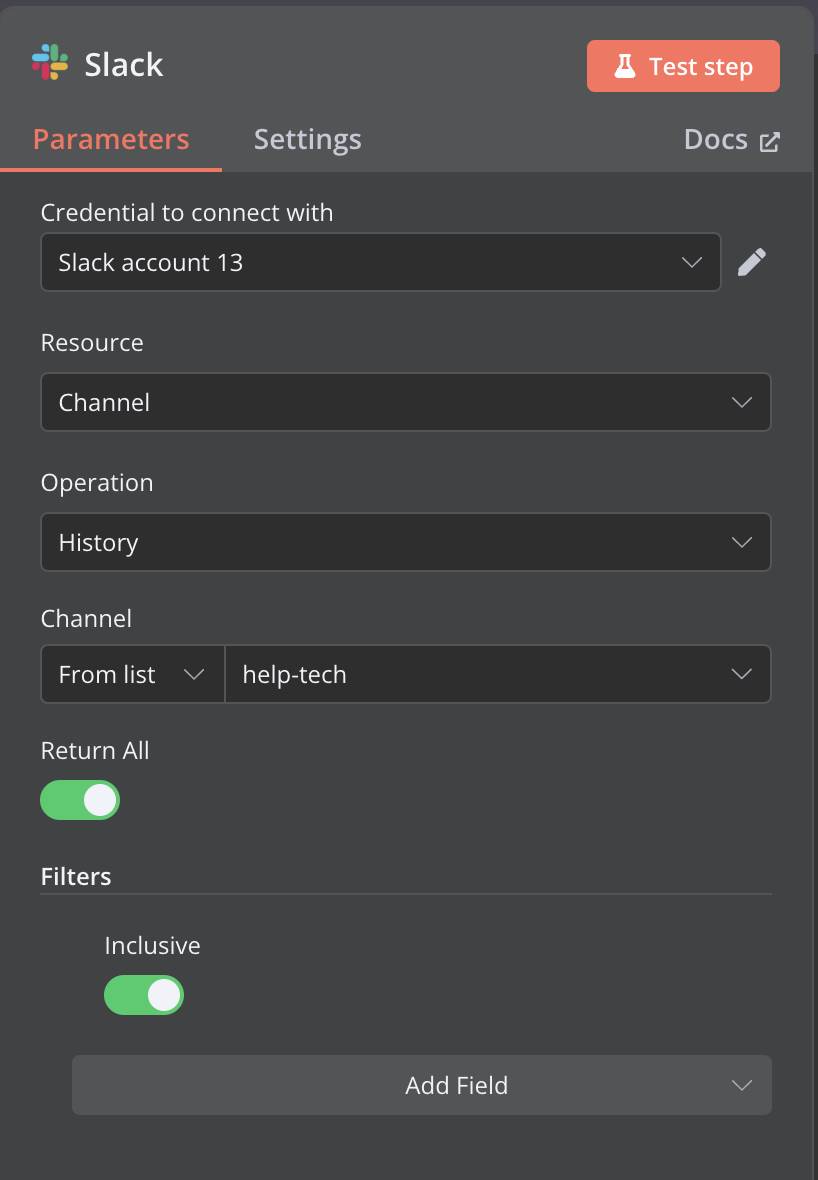Image resolution: width=818 pixels, height=1180 pixels.
Task: Select the Parameters tab
Action: (111, 139)
